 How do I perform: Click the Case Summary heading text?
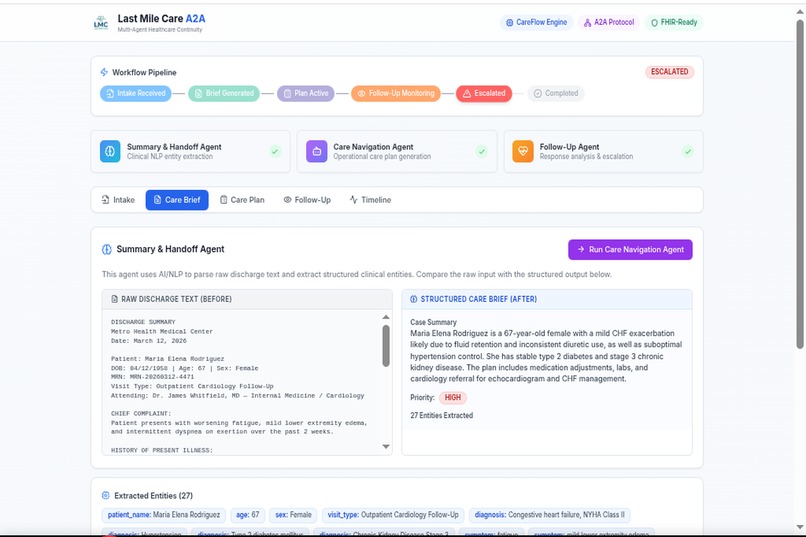pos(433,322)
